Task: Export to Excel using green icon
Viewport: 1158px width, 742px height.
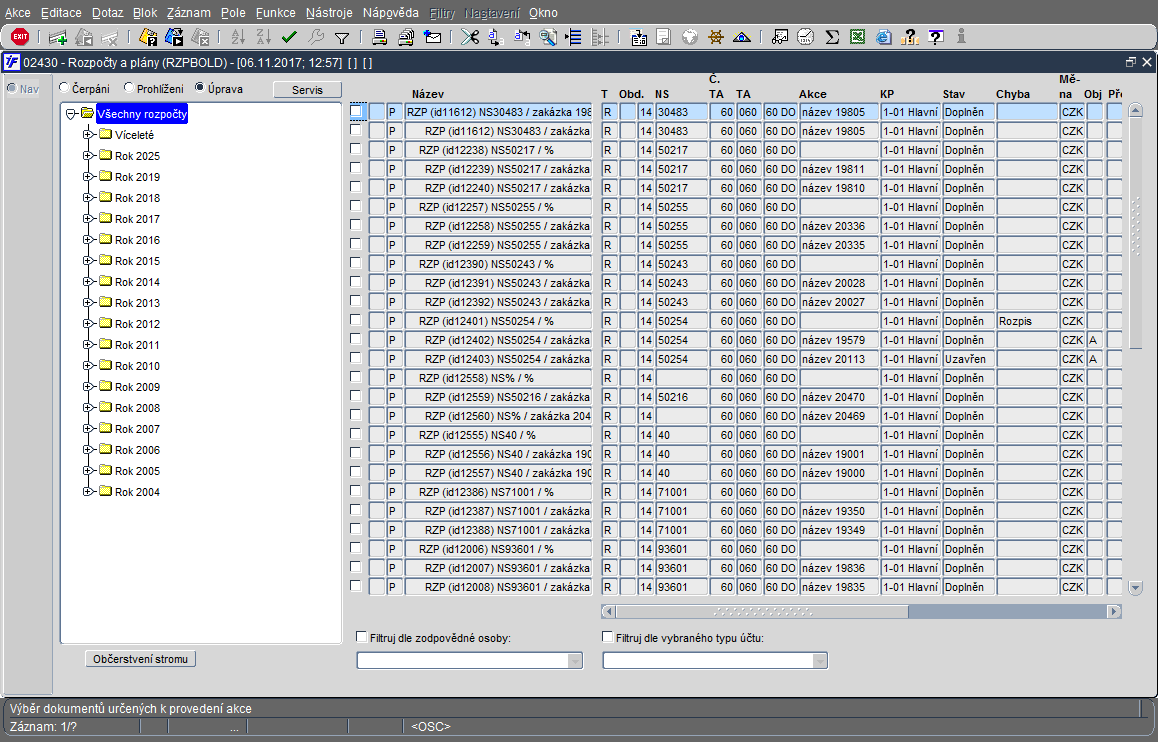Action: (x=857, y=37)
